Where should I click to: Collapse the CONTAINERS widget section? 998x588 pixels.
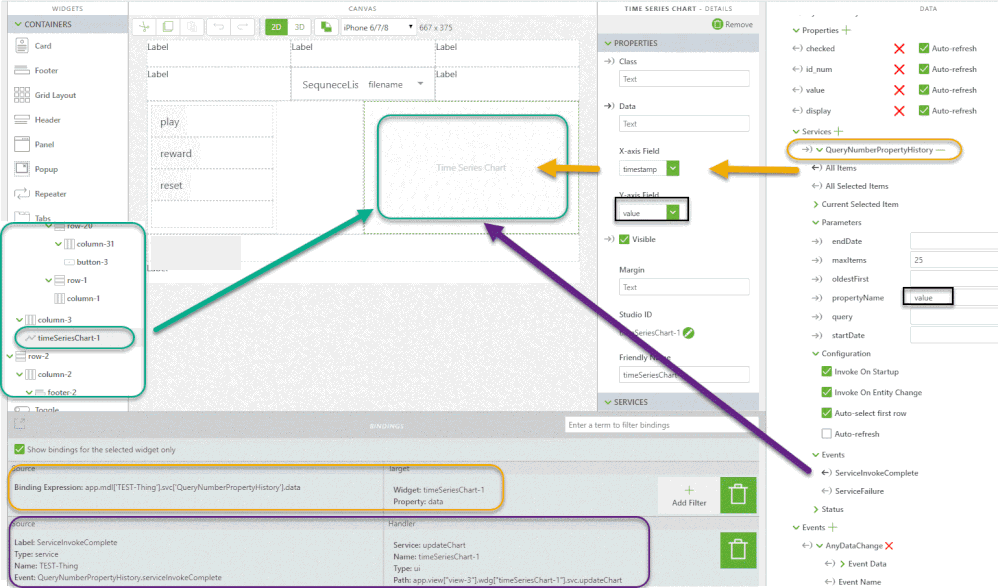tap(18, 24)
